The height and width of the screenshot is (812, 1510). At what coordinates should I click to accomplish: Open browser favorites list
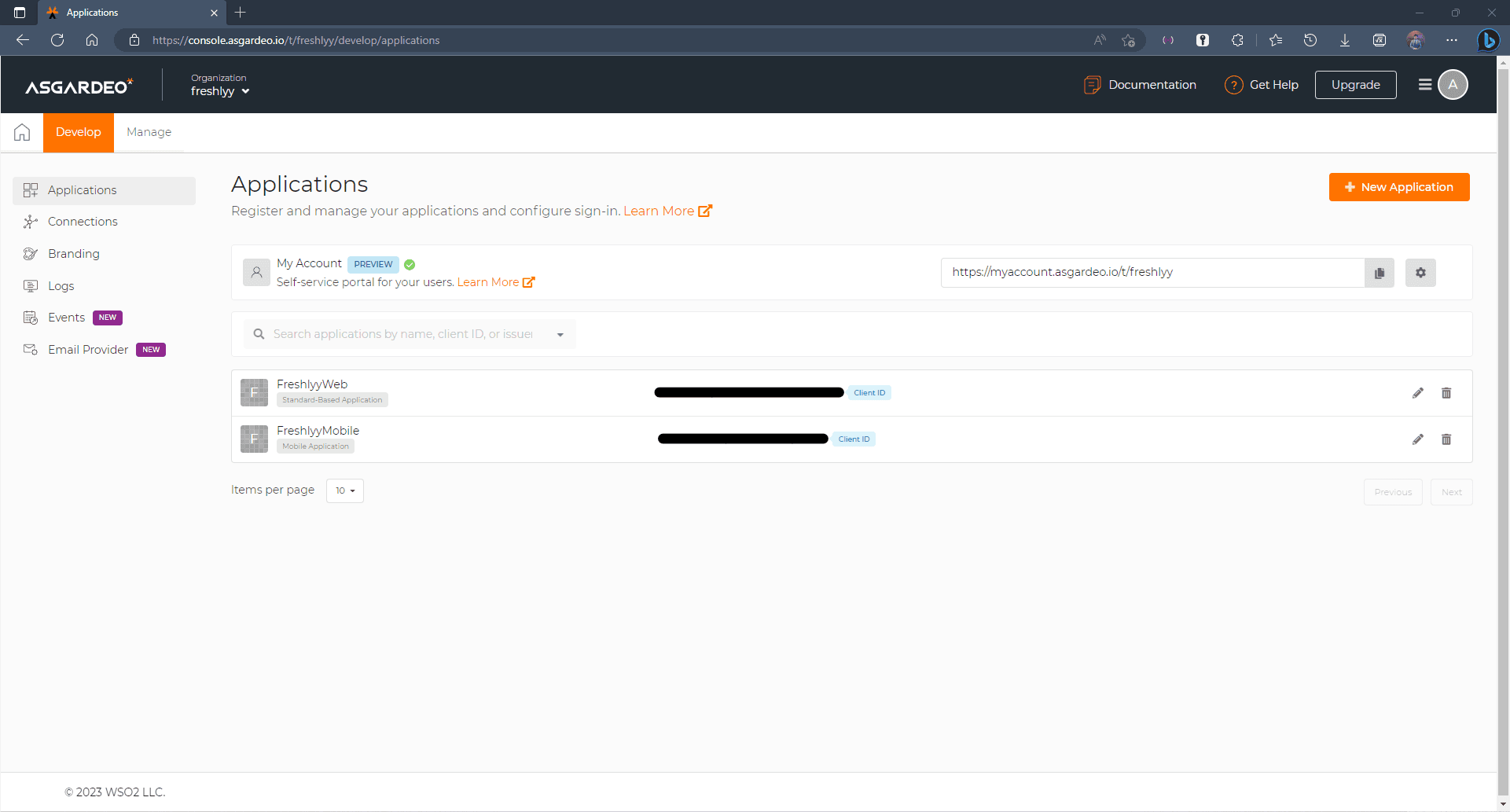click(x=1275, y=40)
